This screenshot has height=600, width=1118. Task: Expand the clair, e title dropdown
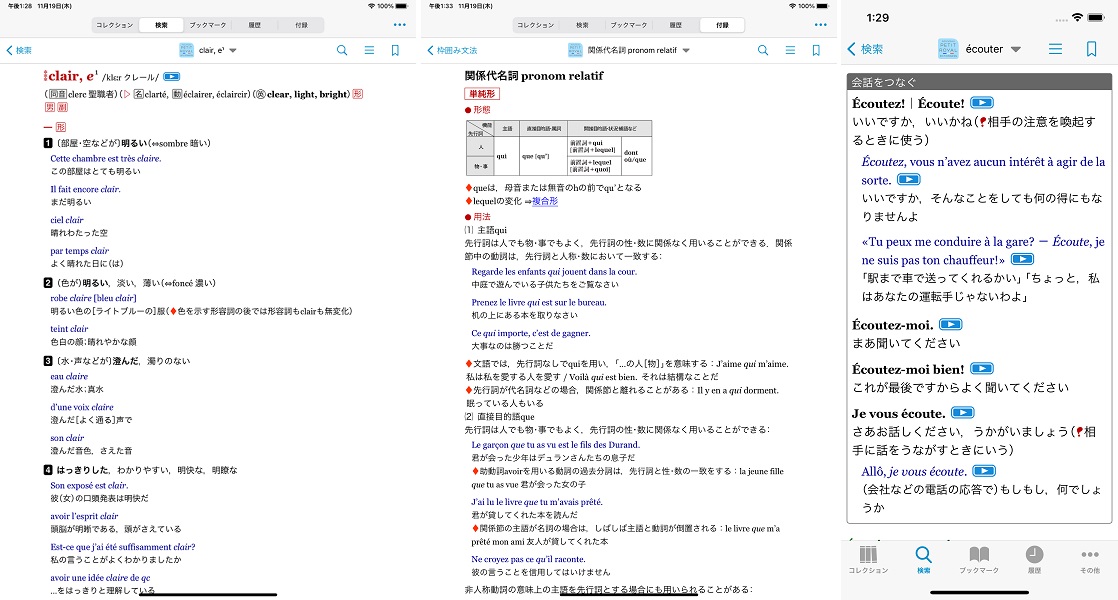pos(233,50)
